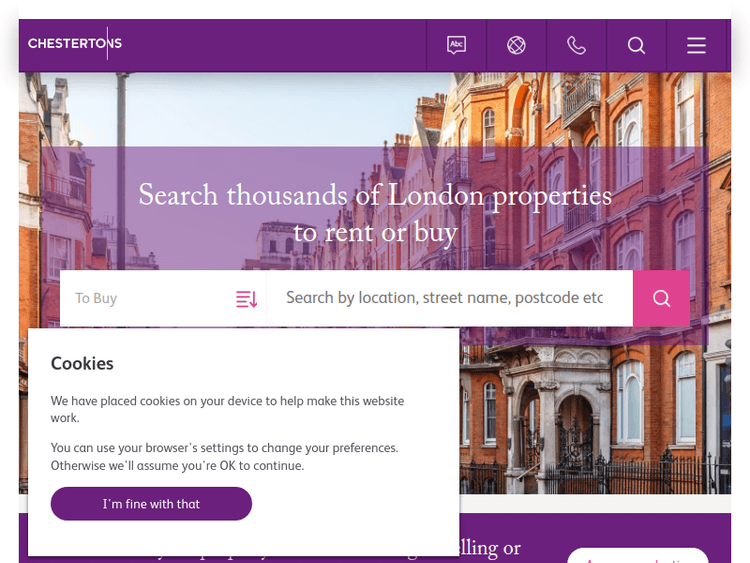Click the stone arched doorway in the hero photo

[x=575, y=433]
